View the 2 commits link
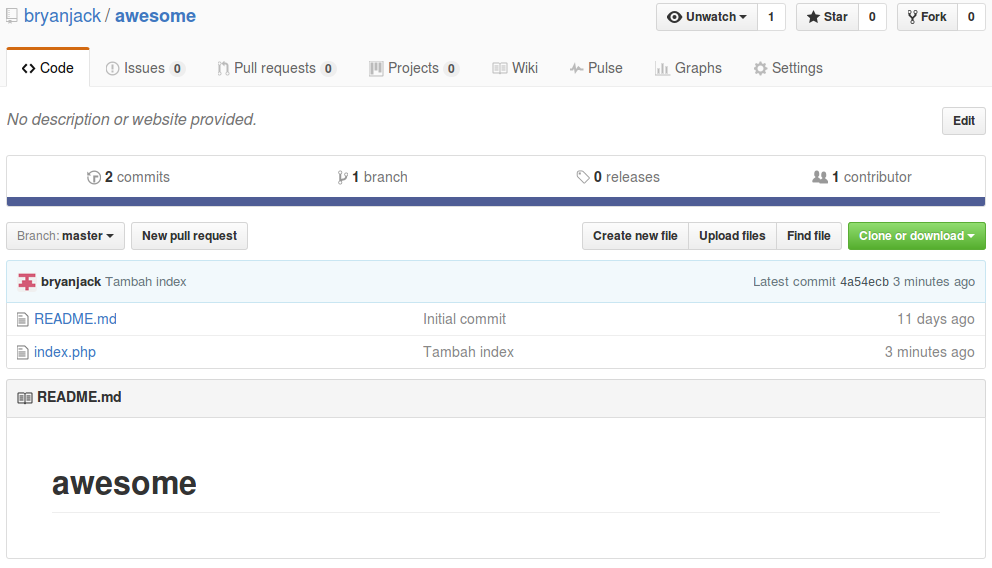The width and height of the screenshot is (992, 568). pyautogui.click(x=128, y=177)
